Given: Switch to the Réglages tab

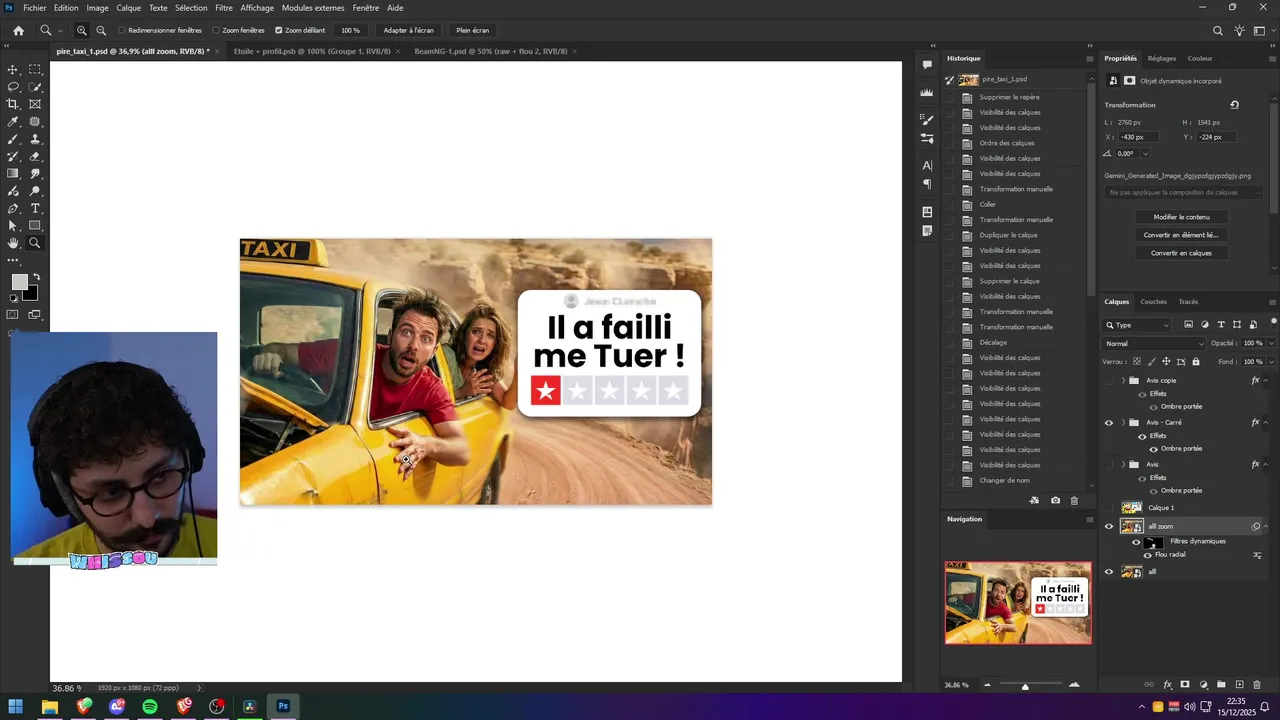Looking at the screenshot, I should (x=1162, y=59).
